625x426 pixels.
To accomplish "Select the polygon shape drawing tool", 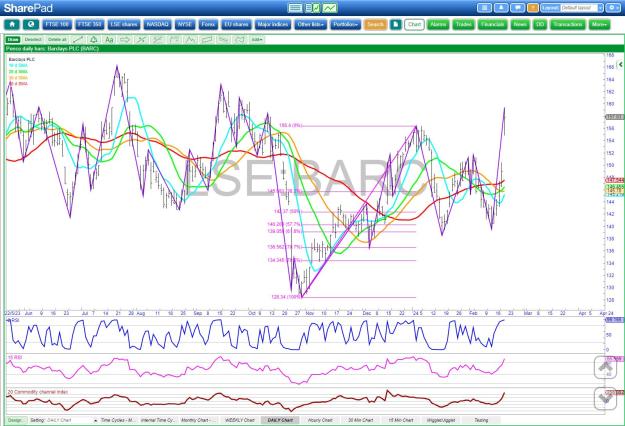I will pyautogui.click(x=240, y=39).
